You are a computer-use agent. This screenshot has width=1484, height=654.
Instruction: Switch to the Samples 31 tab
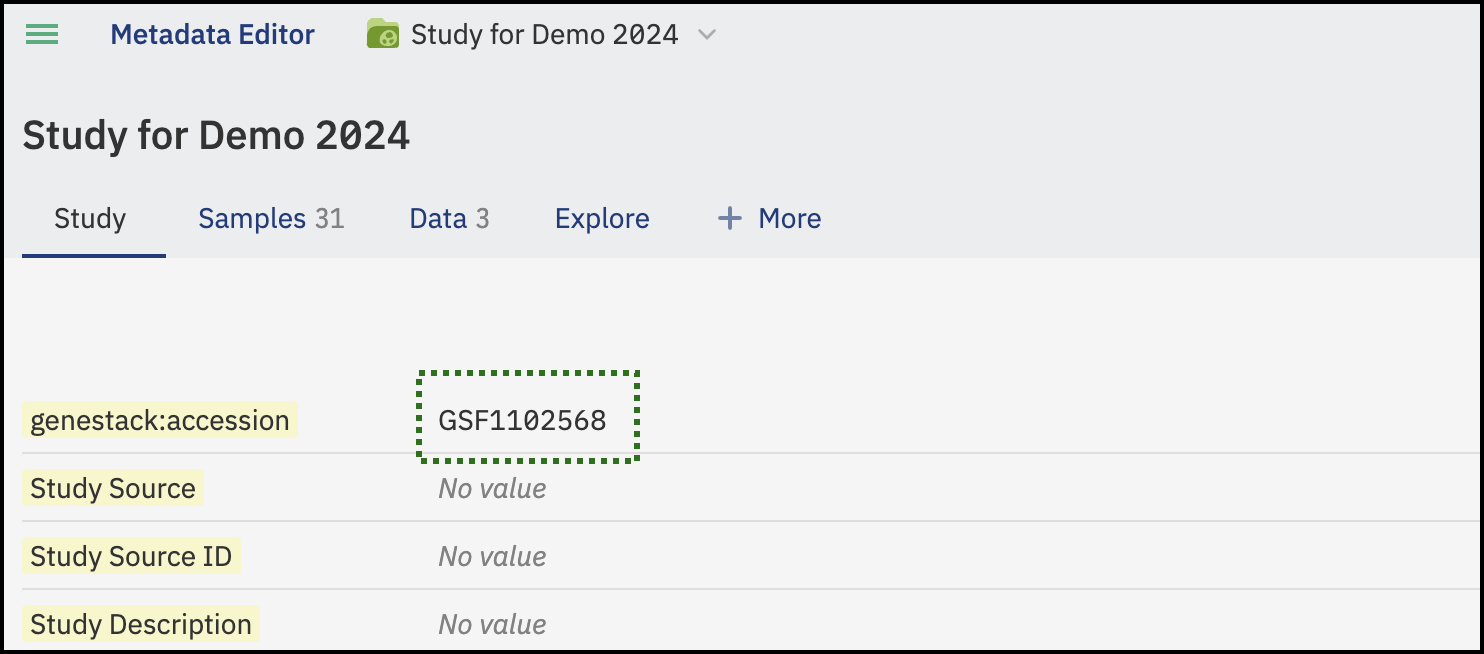pyautogui.click(x=271, y=219)
